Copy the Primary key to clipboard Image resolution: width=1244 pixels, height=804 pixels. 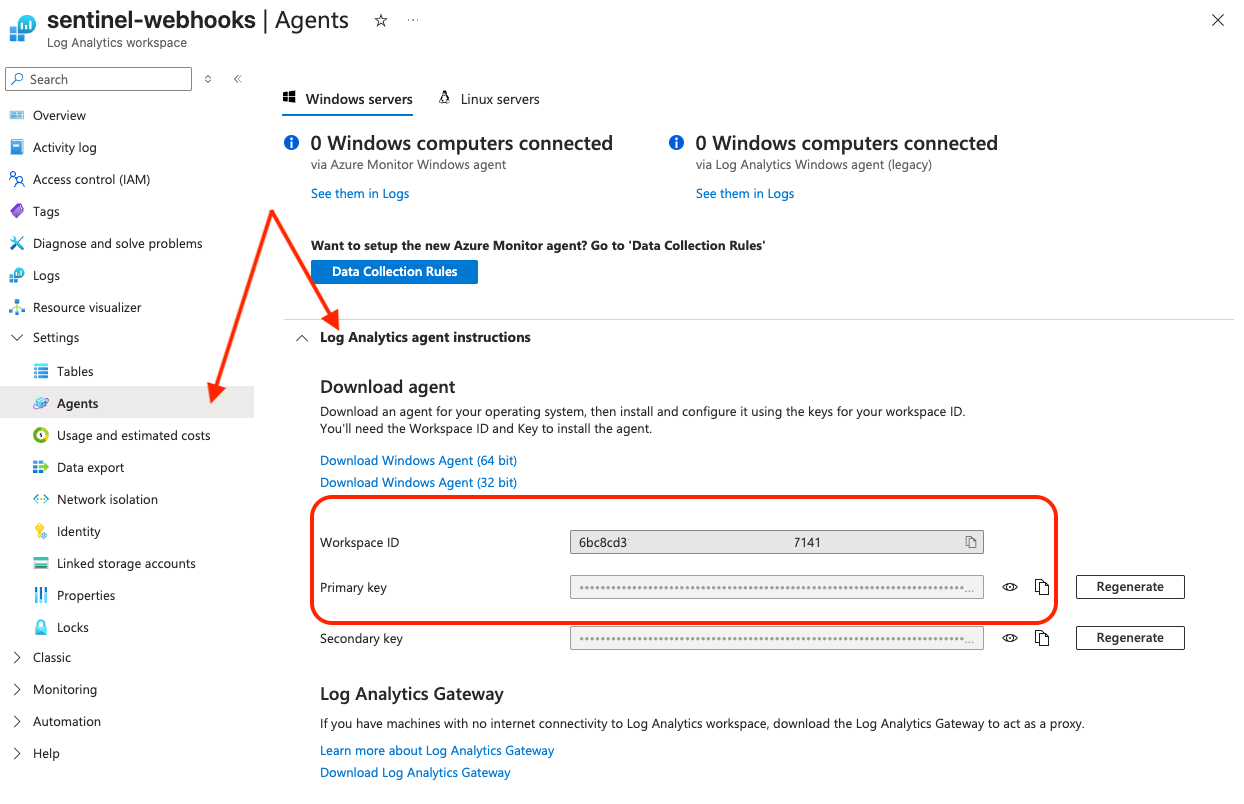[x=1042, y=587]
